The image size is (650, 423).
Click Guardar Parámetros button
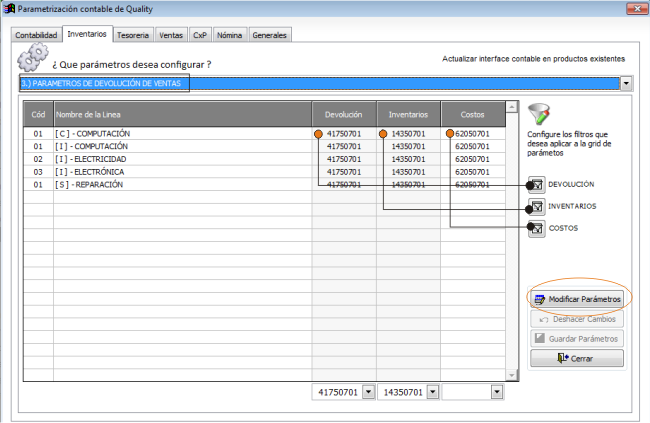click(577, 339)
